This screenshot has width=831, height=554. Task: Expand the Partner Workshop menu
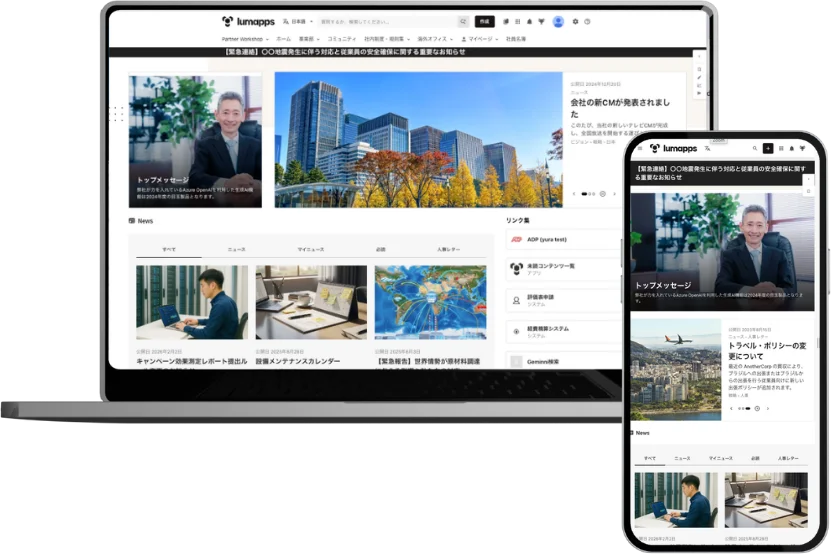(x=245, y=39)
